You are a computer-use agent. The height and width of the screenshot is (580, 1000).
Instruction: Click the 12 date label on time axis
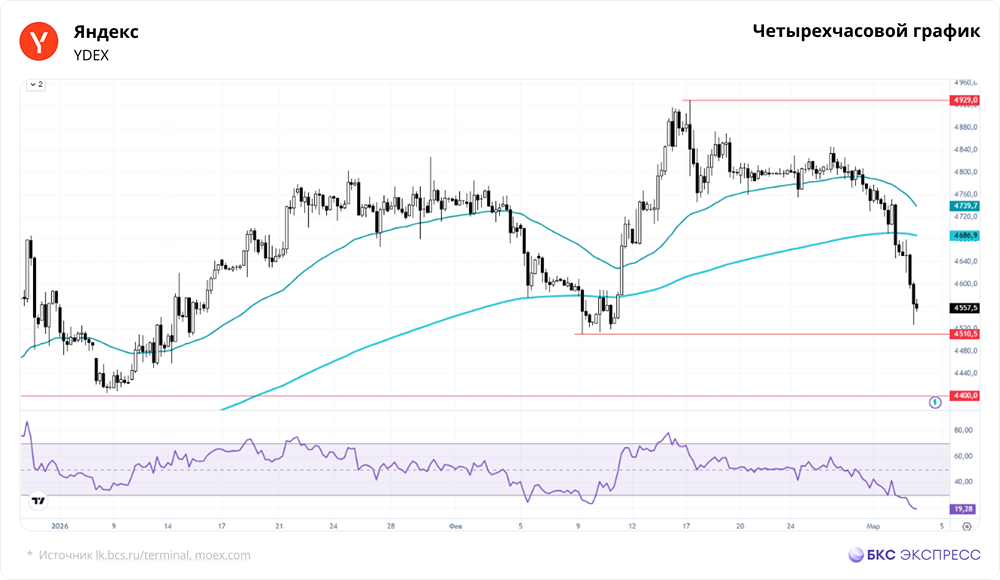[x=632, y=526]
